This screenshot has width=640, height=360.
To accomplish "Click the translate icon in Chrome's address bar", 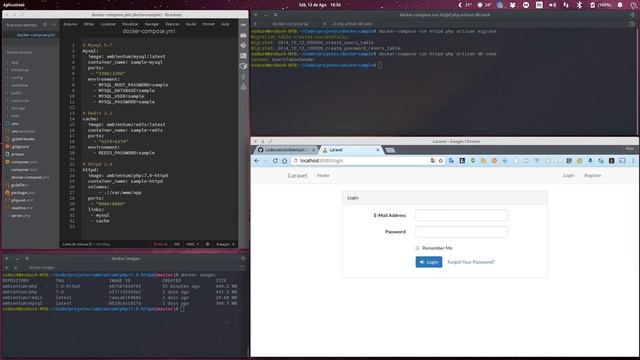I will [433, 161].
